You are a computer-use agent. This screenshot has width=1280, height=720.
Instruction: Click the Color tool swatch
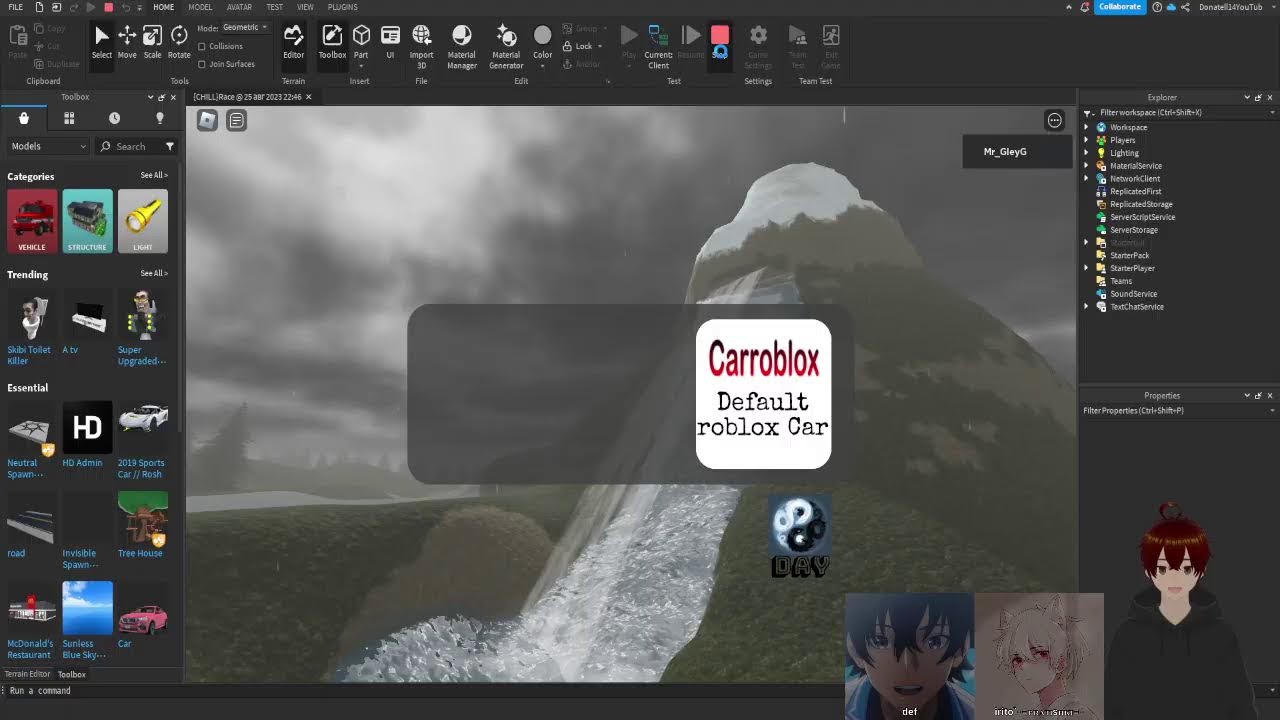(542, 38)
